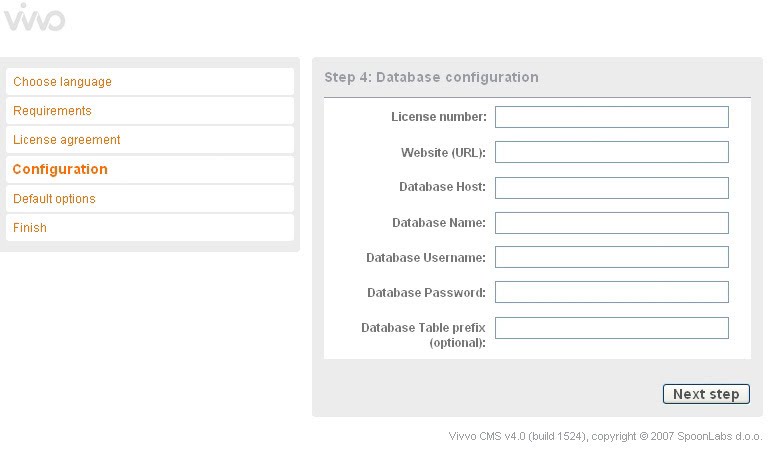Click the Database Password box
Image resolution: width=775 pixels, height=449 pixels.
[611, 292]
